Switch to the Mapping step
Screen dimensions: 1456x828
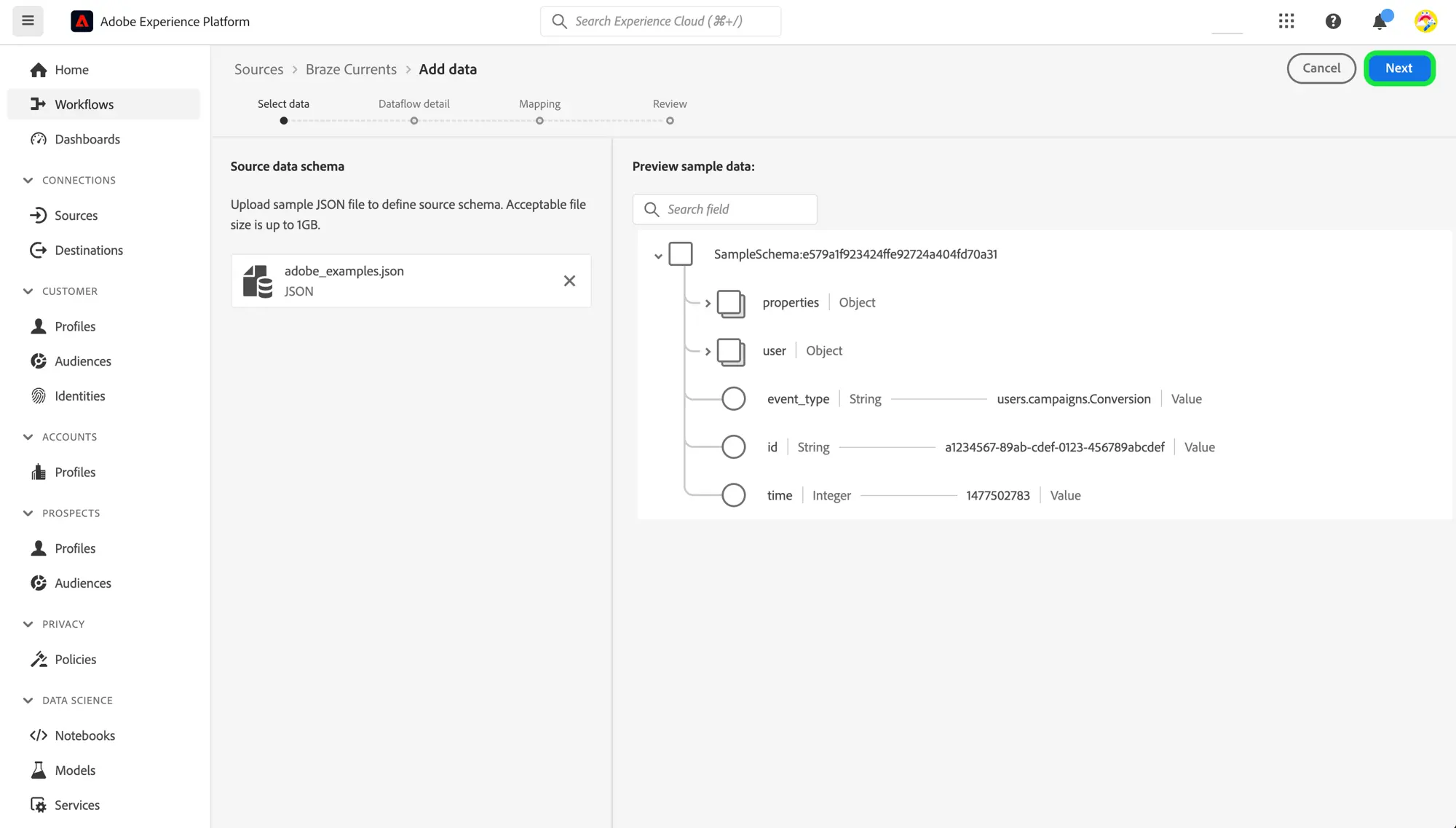tap(539, 103)
